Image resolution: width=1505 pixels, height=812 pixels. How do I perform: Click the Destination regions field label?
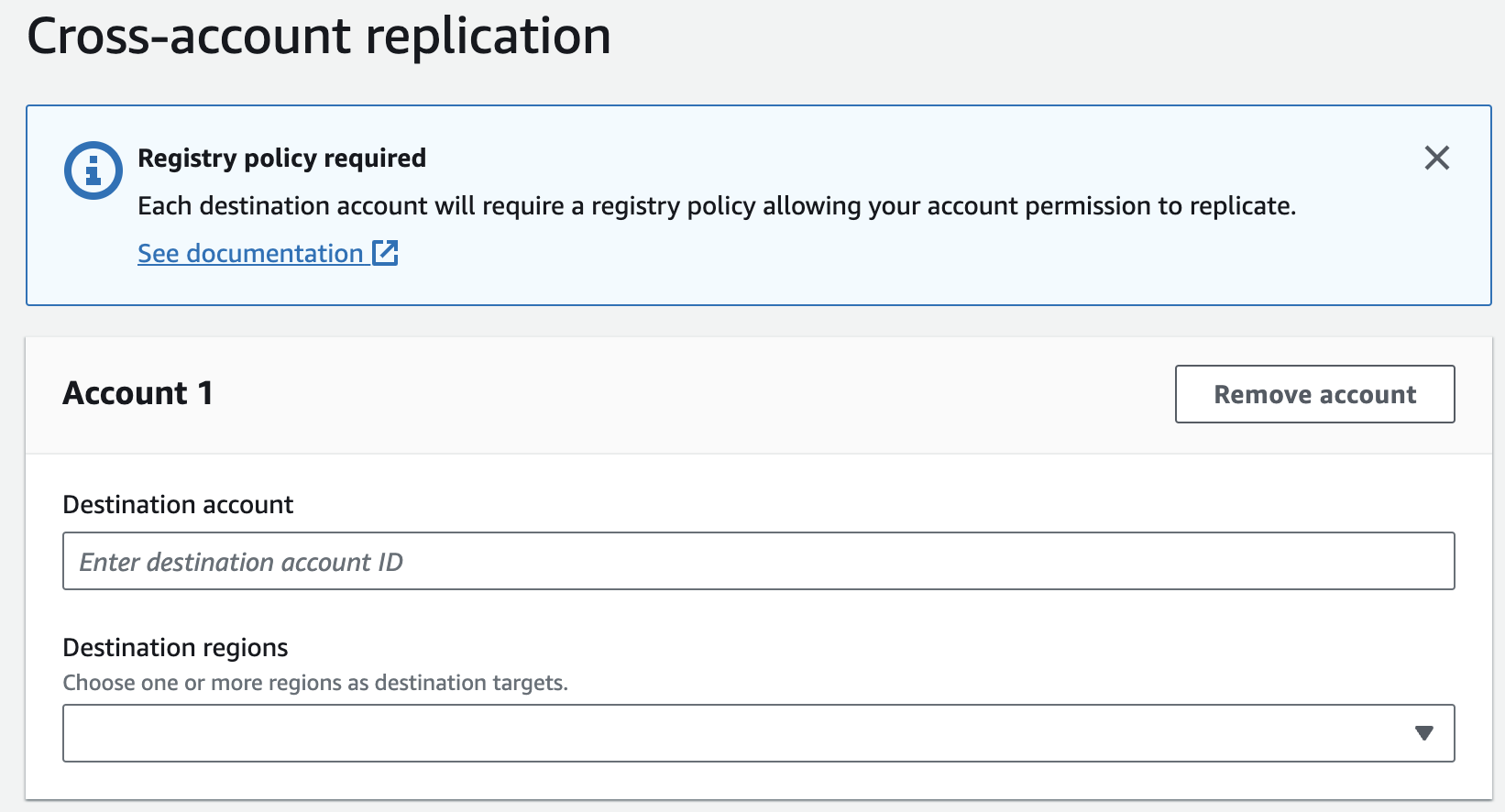pyautogui.click(x=175, y=648)
